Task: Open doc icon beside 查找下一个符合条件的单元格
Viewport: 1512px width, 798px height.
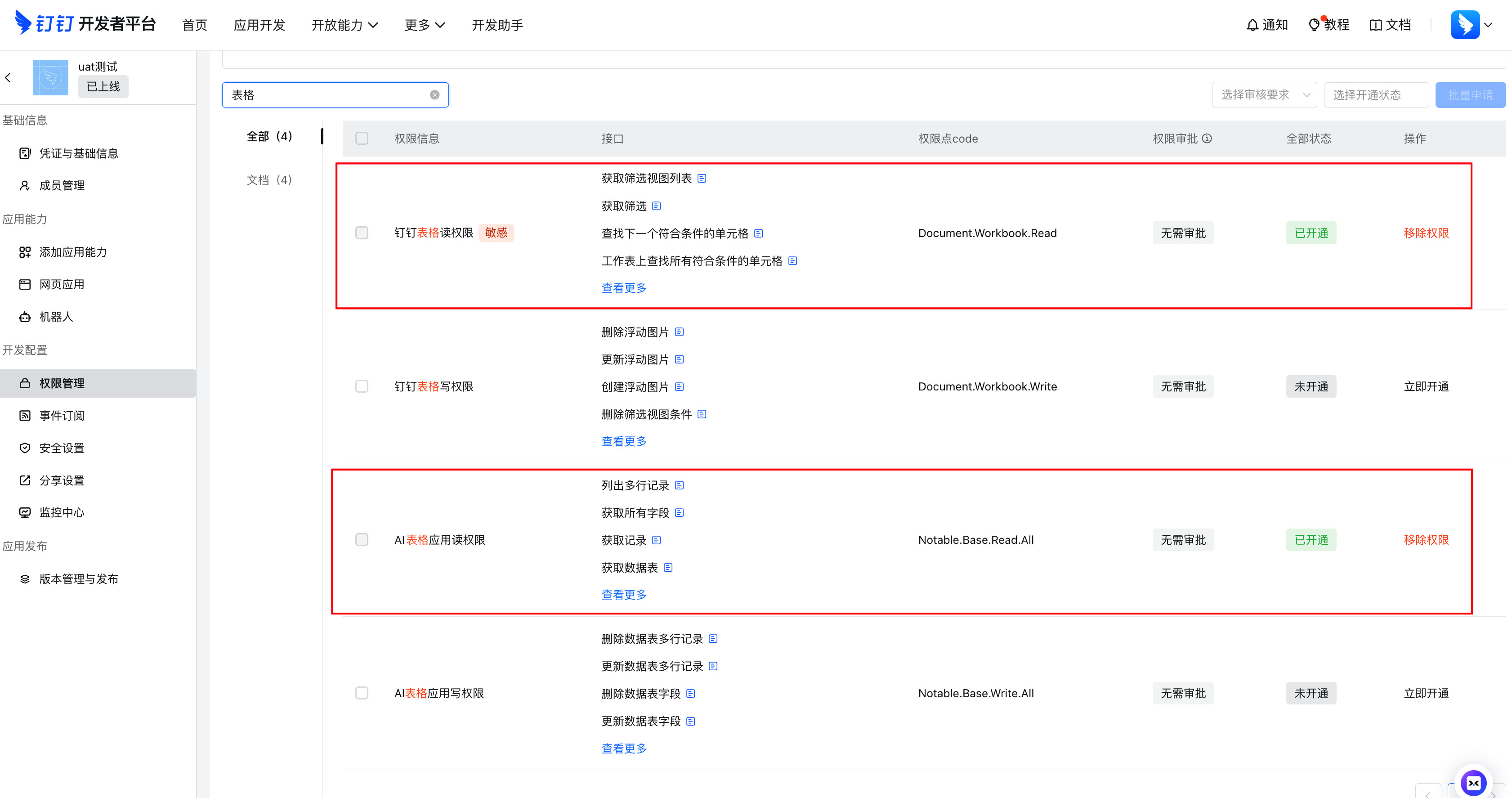Action: 759,234
